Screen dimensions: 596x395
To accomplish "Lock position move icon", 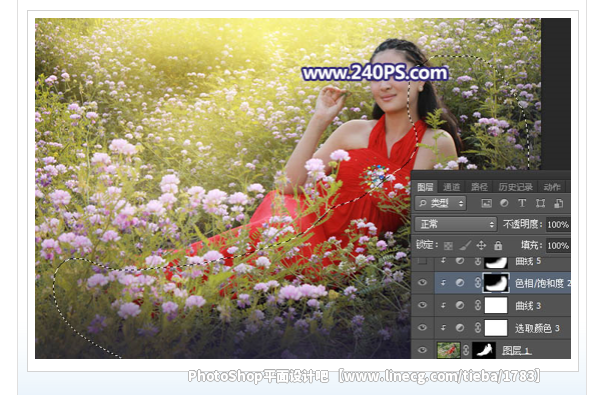I will click(x=481, y=246).
